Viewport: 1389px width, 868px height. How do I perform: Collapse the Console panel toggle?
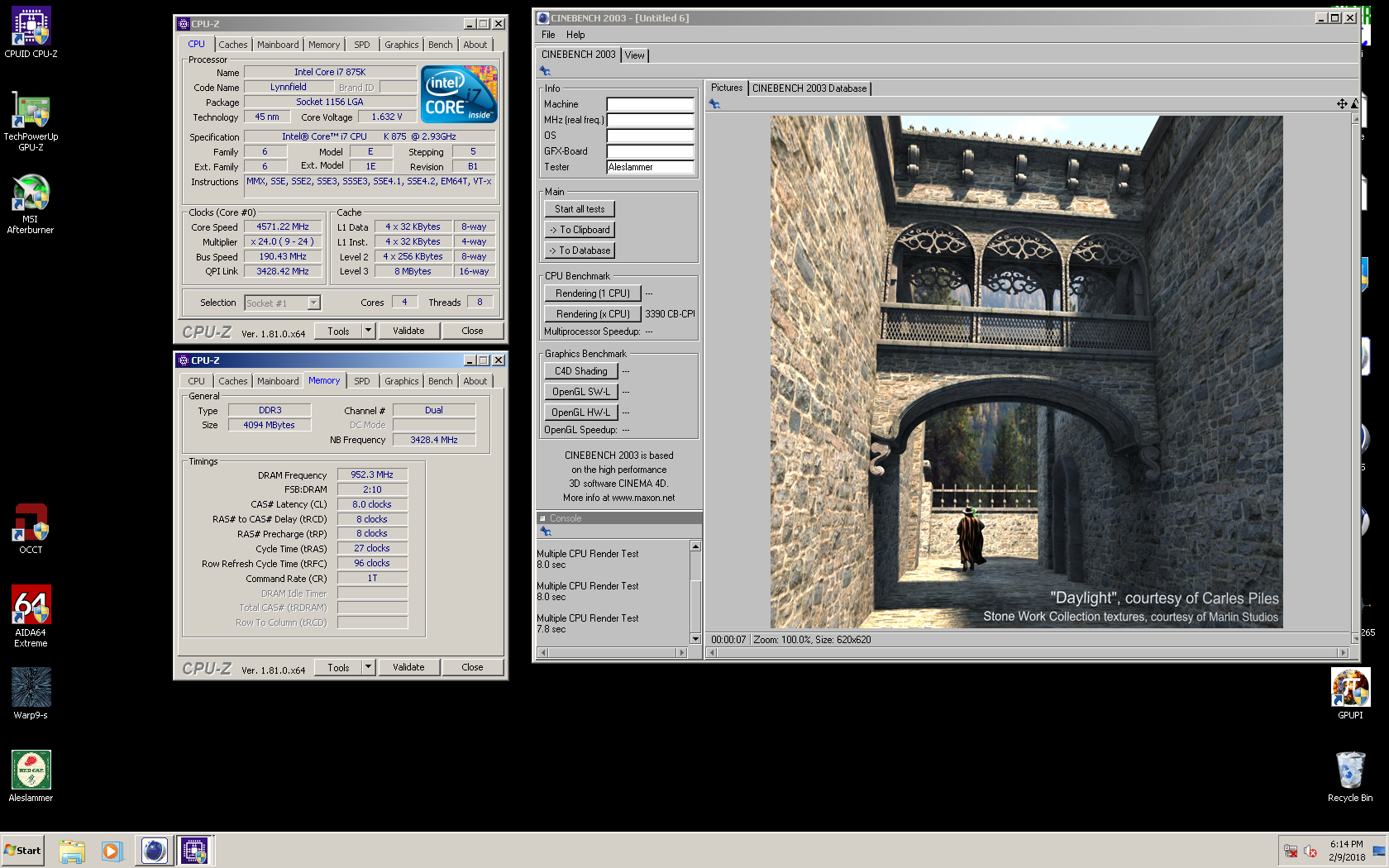pos(543,519)
